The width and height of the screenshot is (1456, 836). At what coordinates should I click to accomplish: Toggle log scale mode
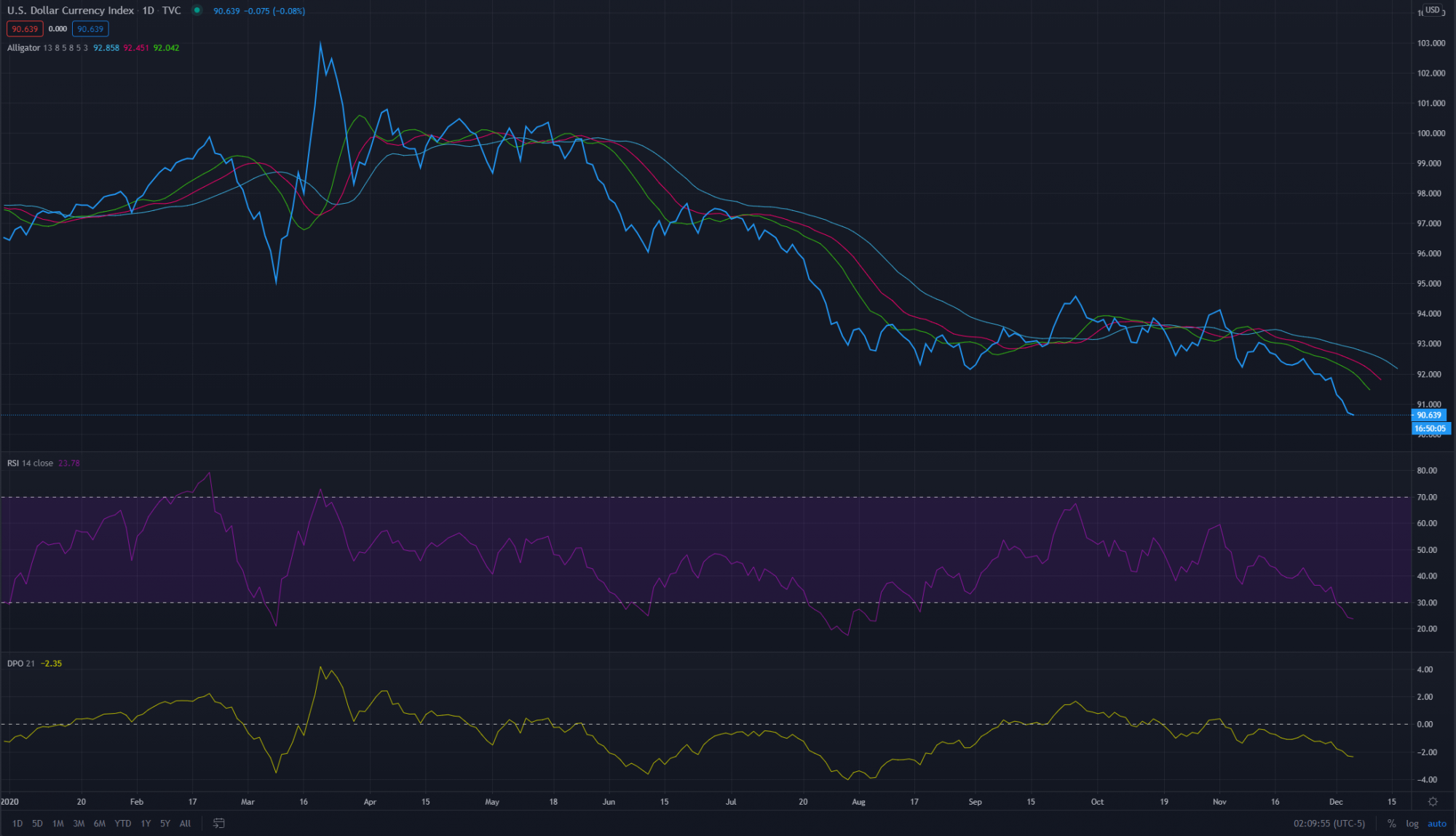click(1412, 823)
